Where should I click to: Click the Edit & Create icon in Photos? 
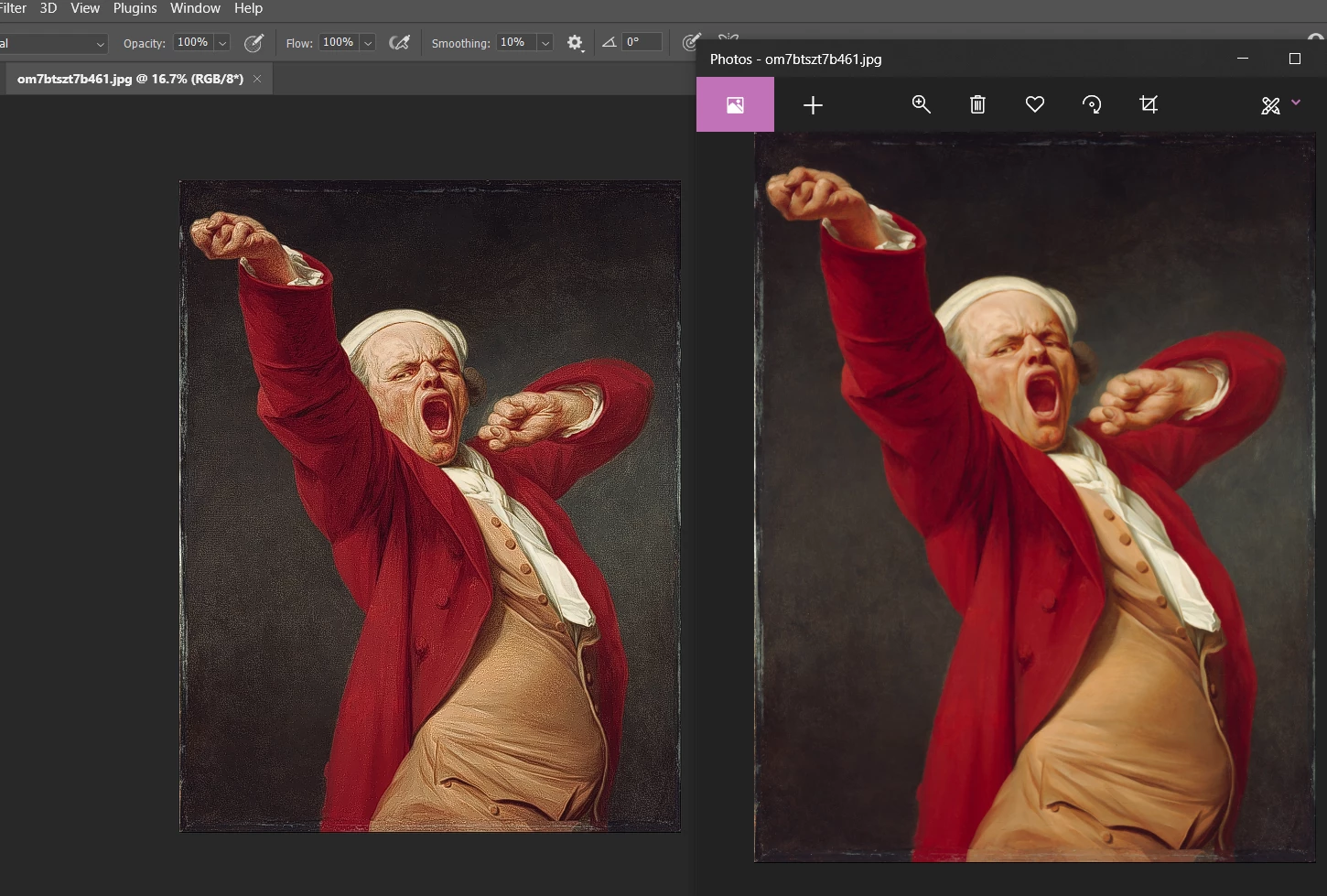1270,105
